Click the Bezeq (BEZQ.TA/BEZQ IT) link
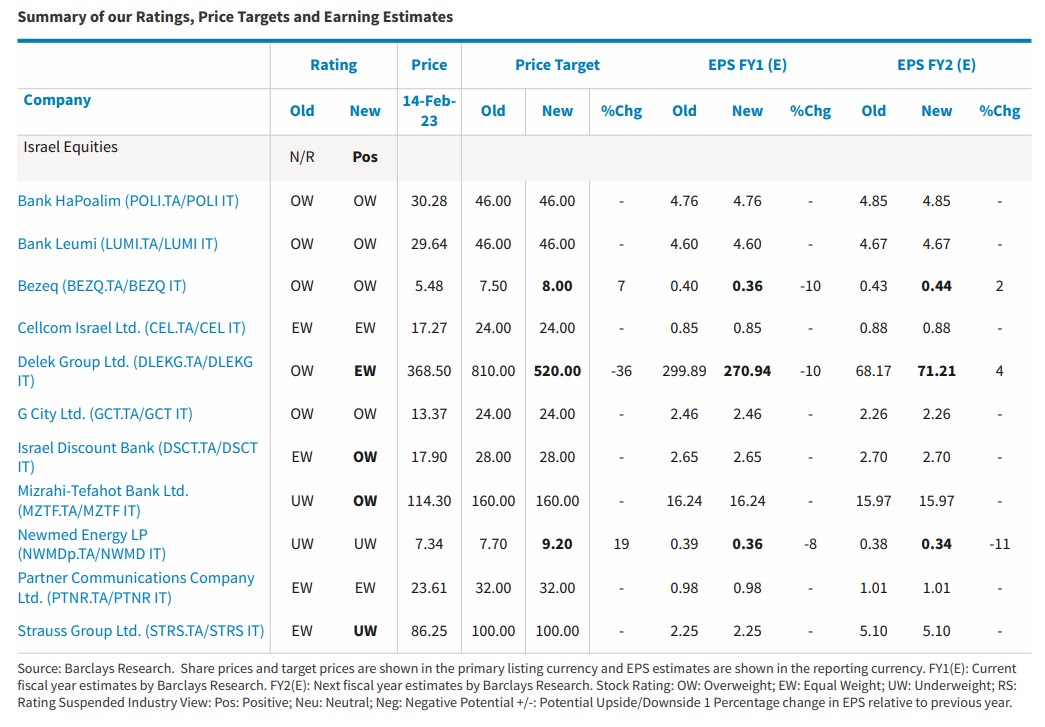This screenshot has height=727, width=1045. coord(101,286)
